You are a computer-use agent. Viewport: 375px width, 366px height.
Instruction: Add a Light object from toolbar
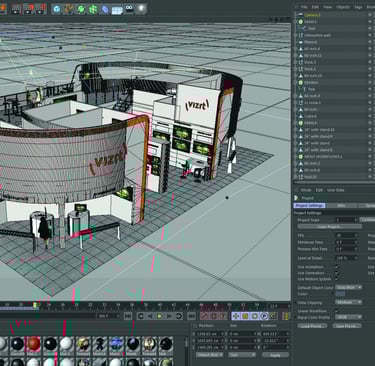click(141, 9)
